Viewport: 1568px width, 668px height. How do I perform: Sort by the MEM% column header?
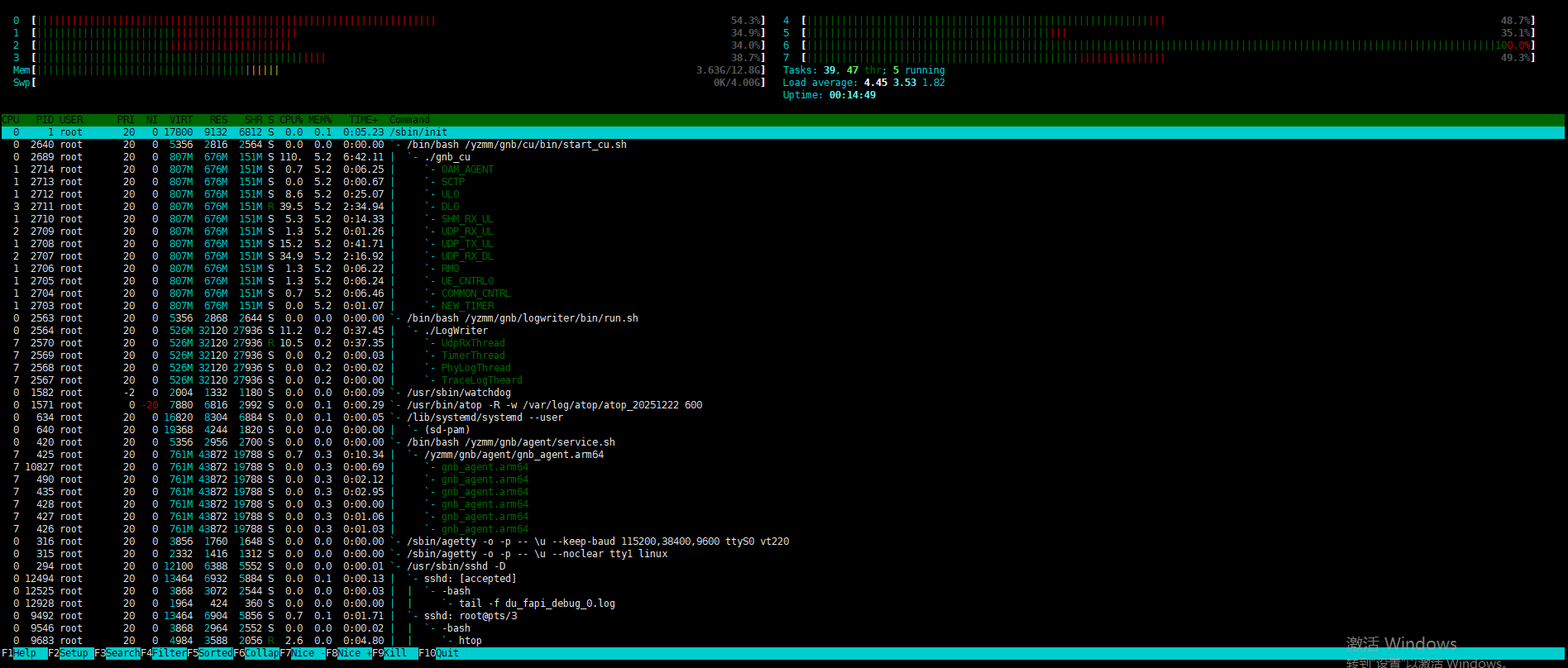tap(320, 120)
